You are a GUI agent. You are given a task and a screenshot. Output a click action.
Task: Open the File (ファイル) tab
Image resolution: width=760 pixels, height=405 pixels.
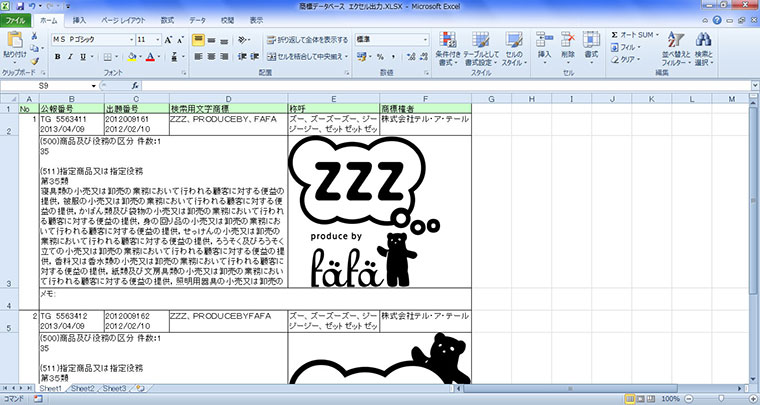(x=16, y=20)
